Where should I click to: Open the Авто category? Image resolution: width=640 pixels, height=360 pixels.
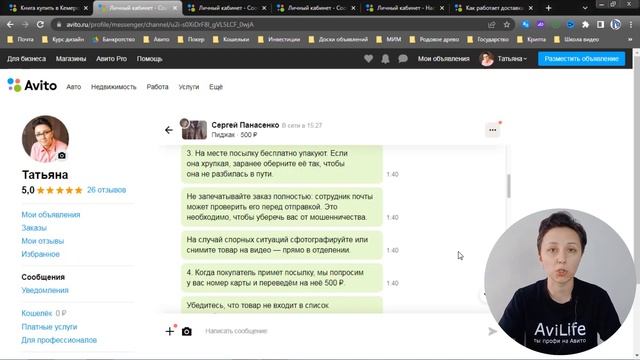pyautogui.click(x=74, y=87)
